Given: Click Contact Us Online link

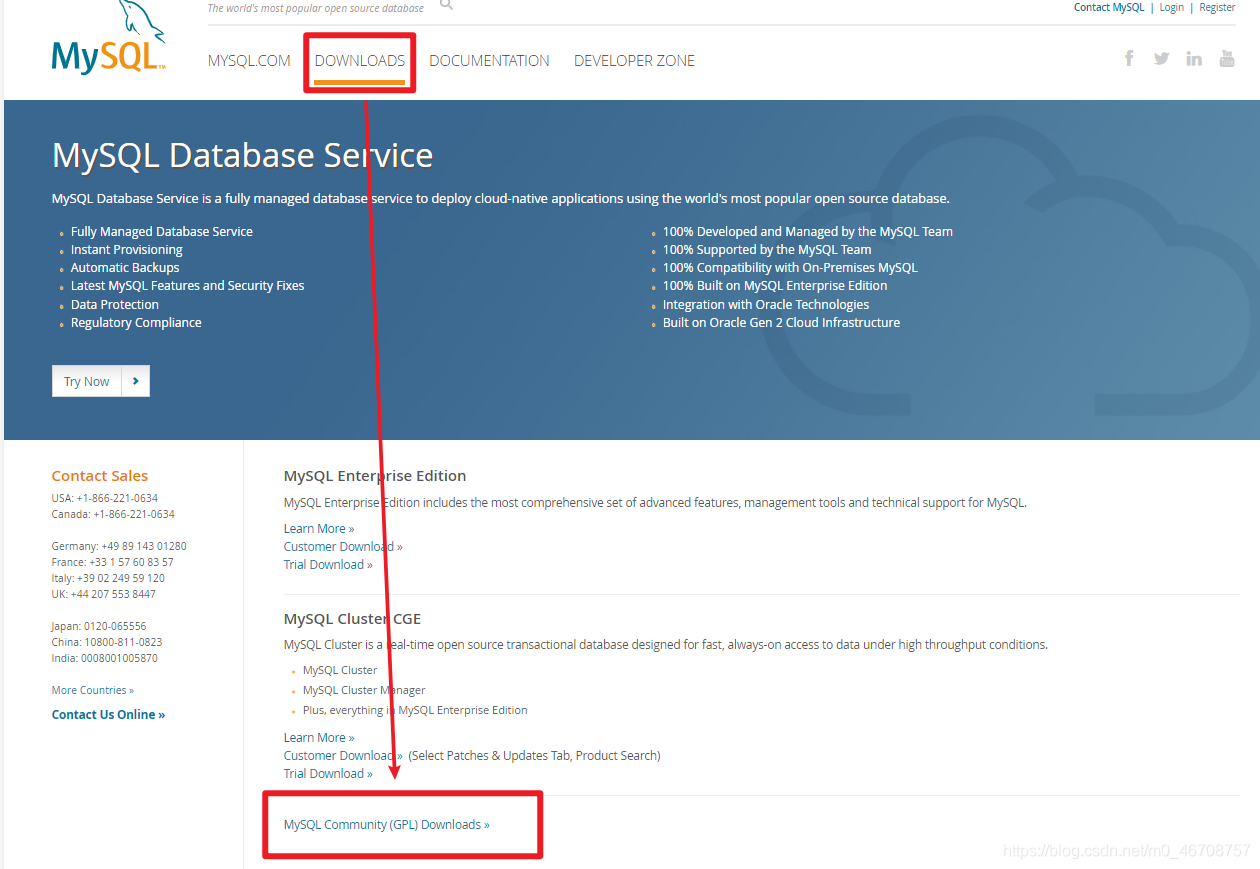Looking at the screenshot, I should 108,714.
